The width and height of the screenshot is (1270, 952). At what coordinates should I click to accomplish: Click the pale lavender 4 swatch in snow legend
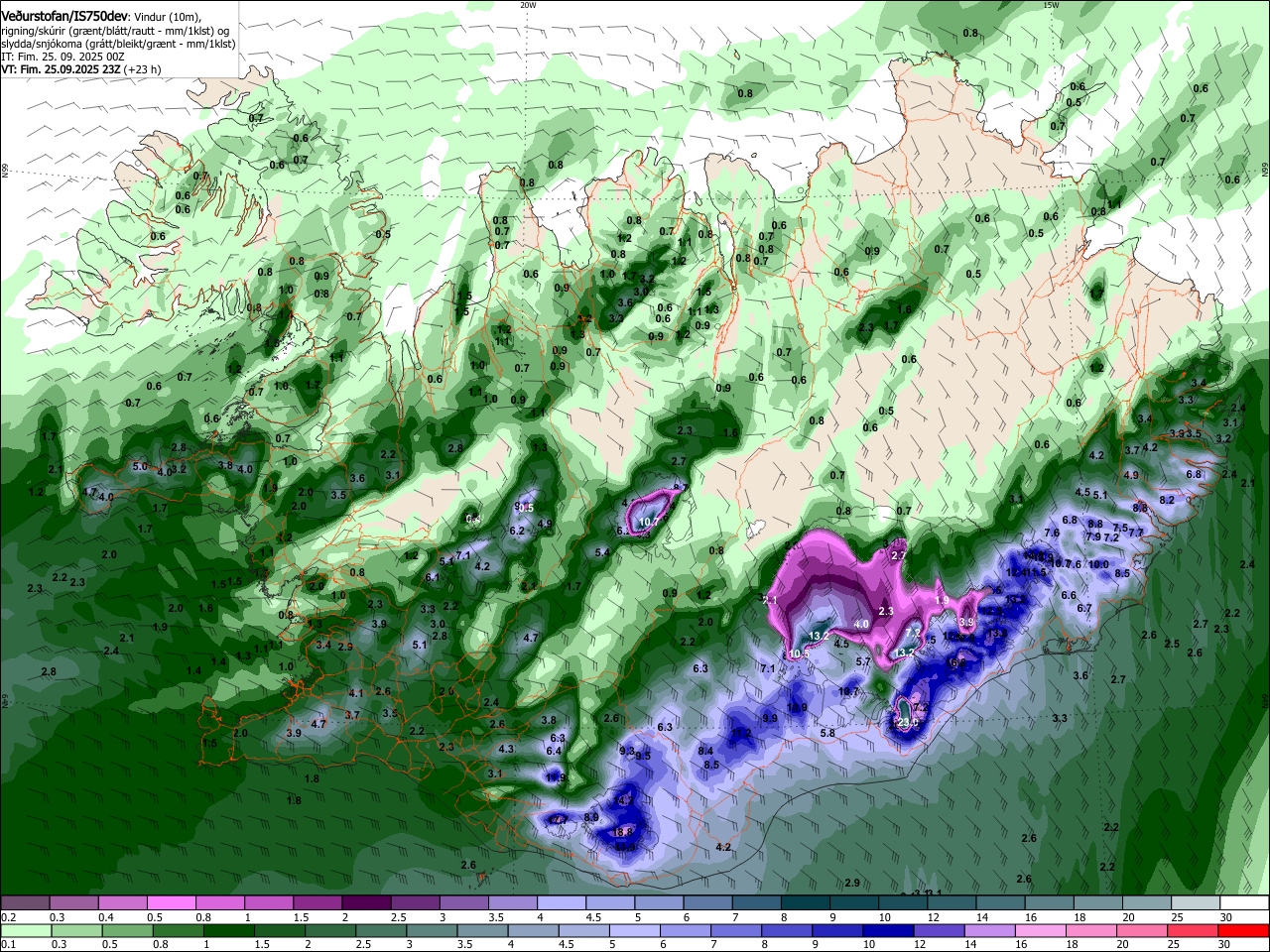click(562, 902)
